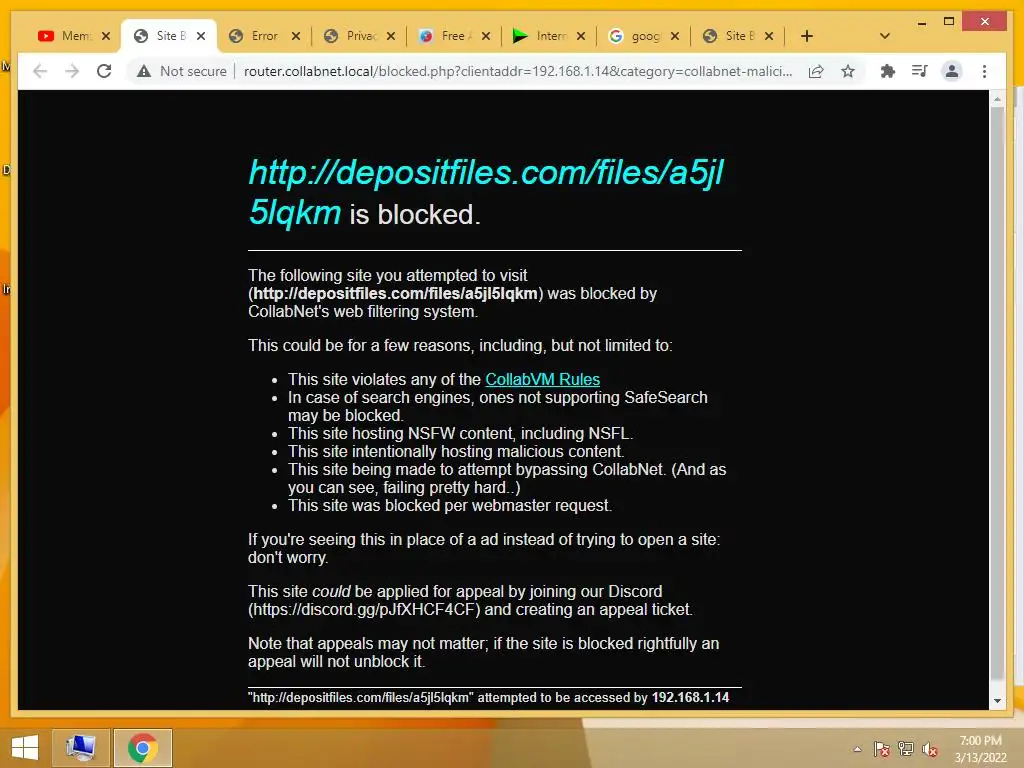Click the forward navigation arrow
This screenshot has height=768, width=1024.
(x=72, y=71)
